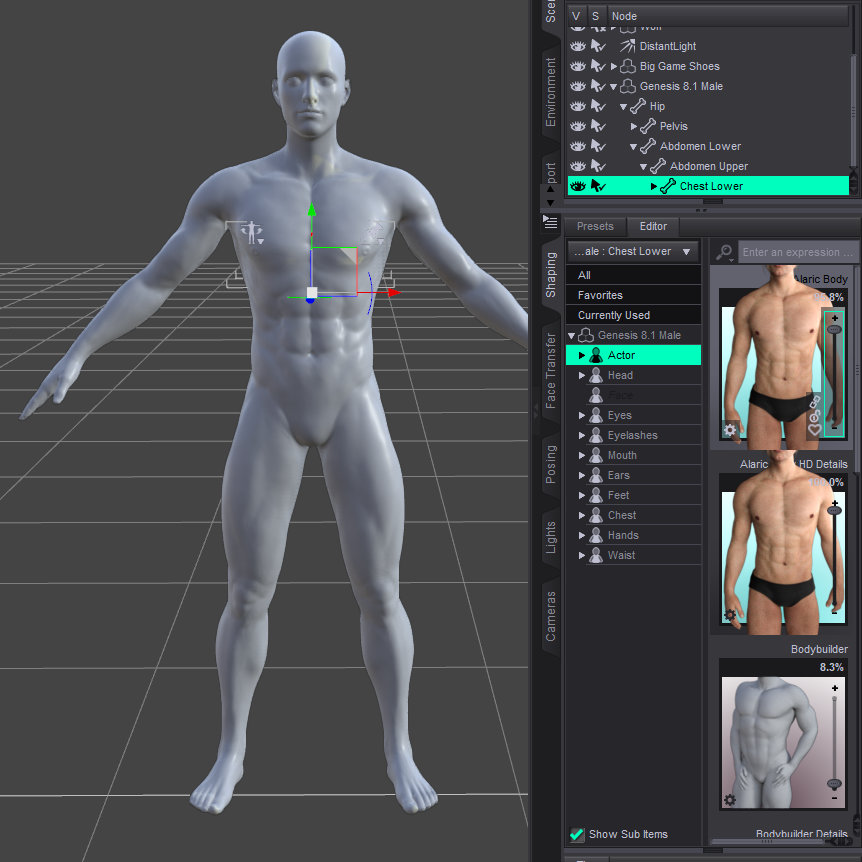The image size is (862, 862).
Task: Click the search magnifier icon in Shaping pane
Action: (x=724, y=252)
